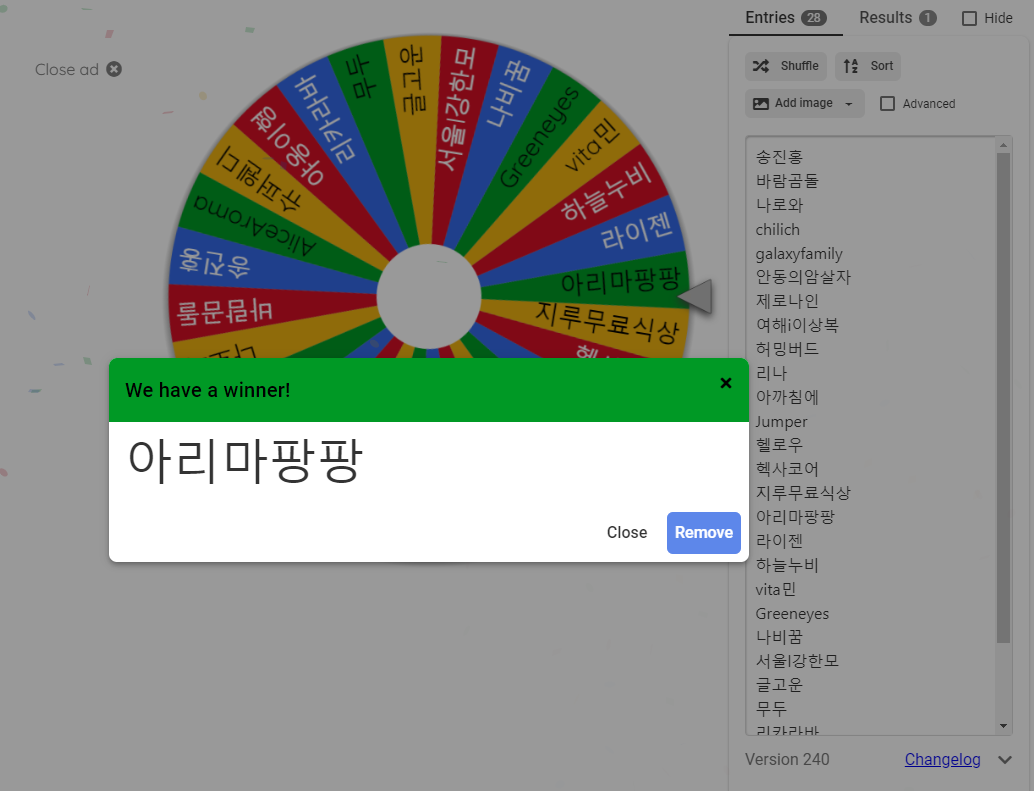1034x791 pixels.
Task: Click entry 지루무료식상 in the entries list
Action: 803,493
